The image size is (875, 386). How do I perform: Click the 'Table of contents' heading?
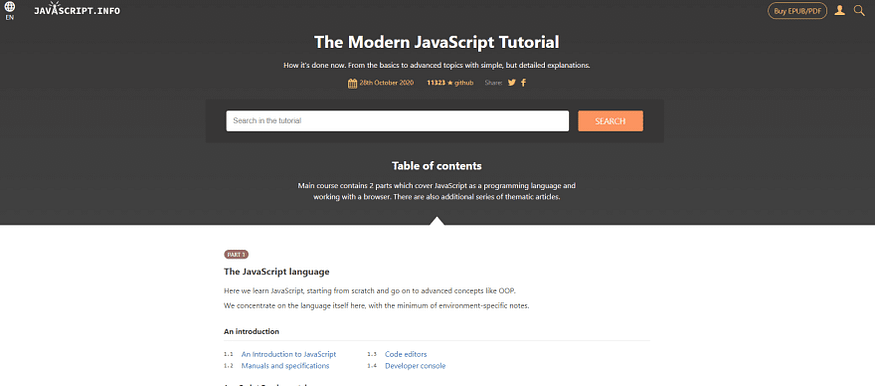pos(436,166)
